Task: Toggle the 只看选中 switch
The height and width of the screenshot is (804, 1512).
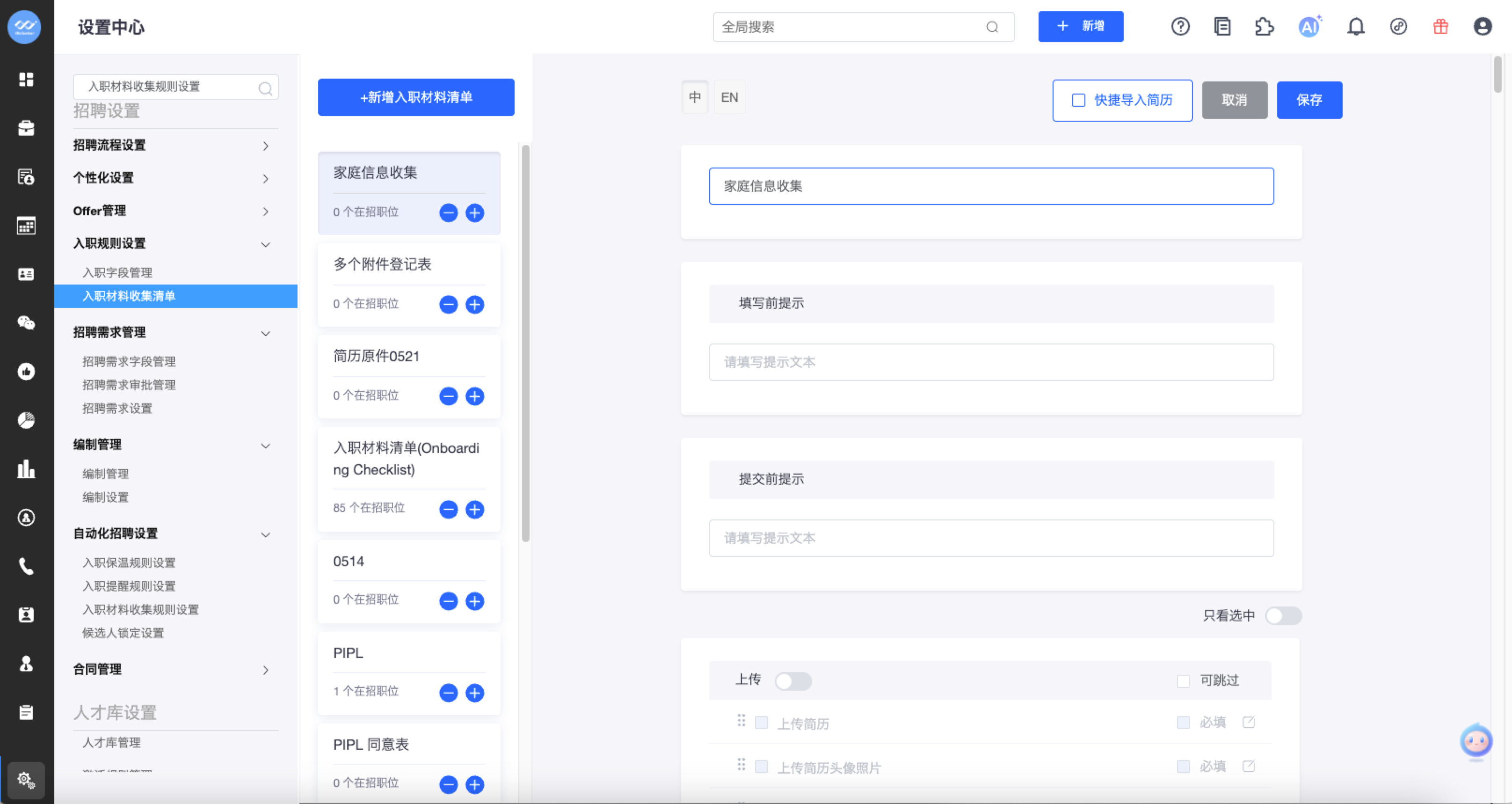Action: pyautogui.click(x=1283, y=615)
